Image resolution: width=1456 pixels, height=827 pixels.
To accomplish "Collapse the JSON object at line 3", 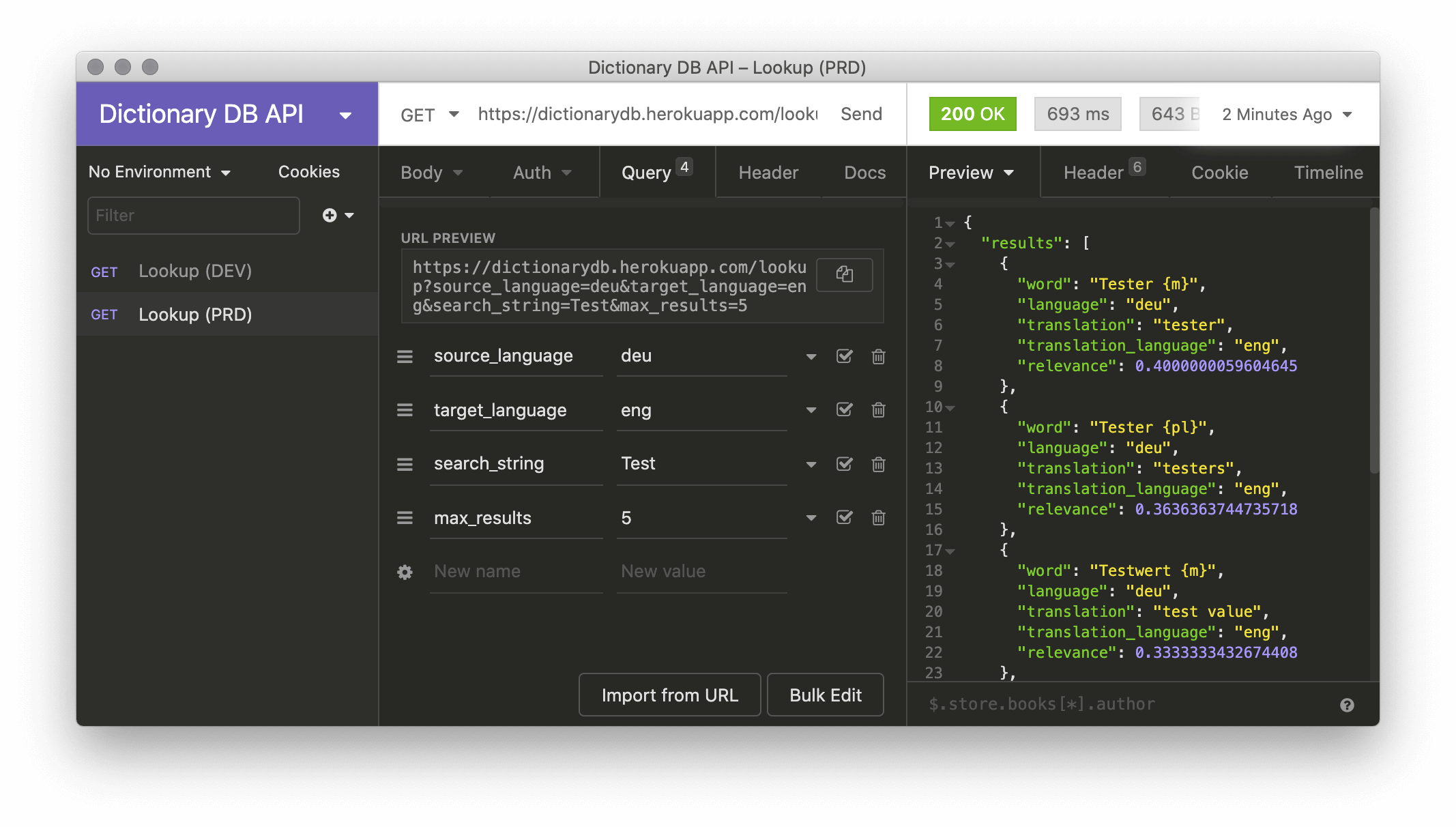I will [x=950, y=264].
